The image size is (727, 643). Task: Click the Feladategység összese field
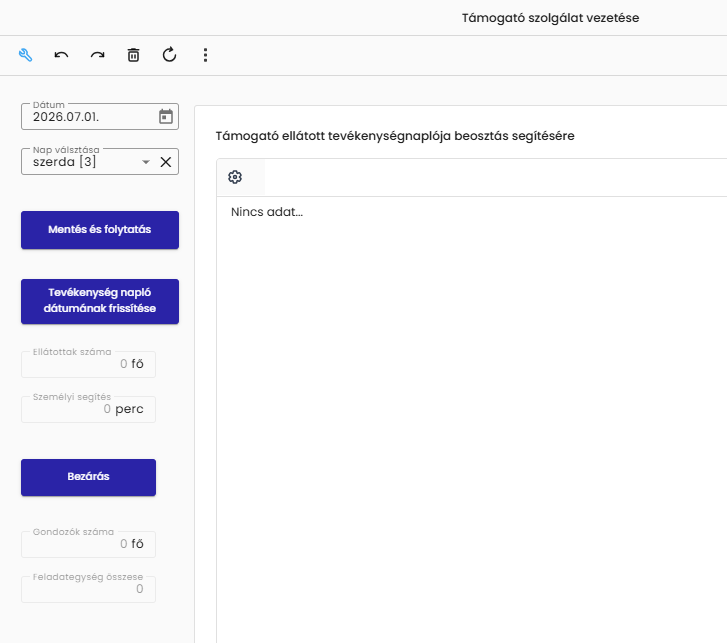point(89,589)
